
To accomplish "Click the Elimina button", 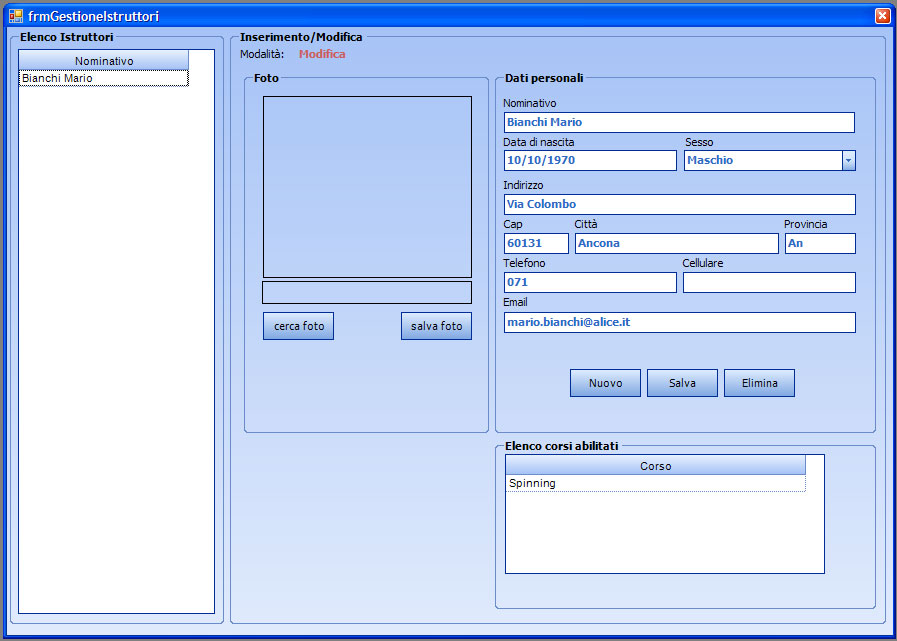I will pyautogui.click(x=759, y=383).
